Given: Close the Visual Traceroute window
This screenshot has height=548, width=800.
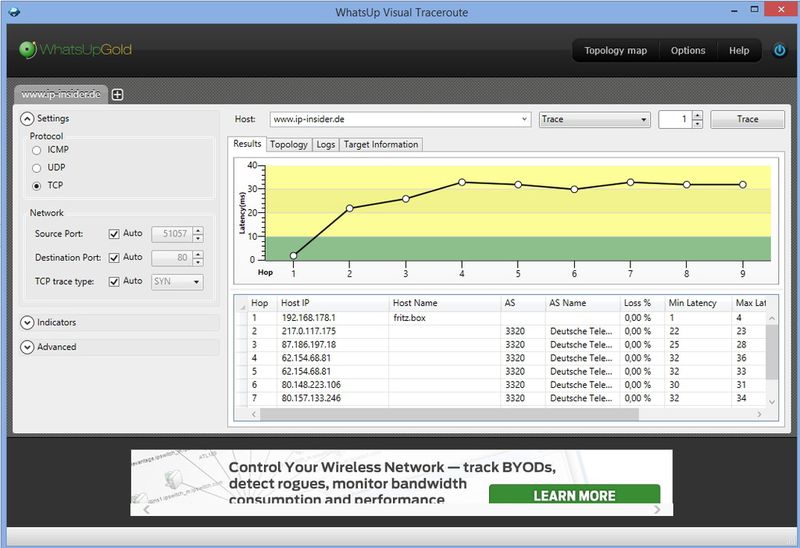Looking at the screenshot, I should click(781, 9).
